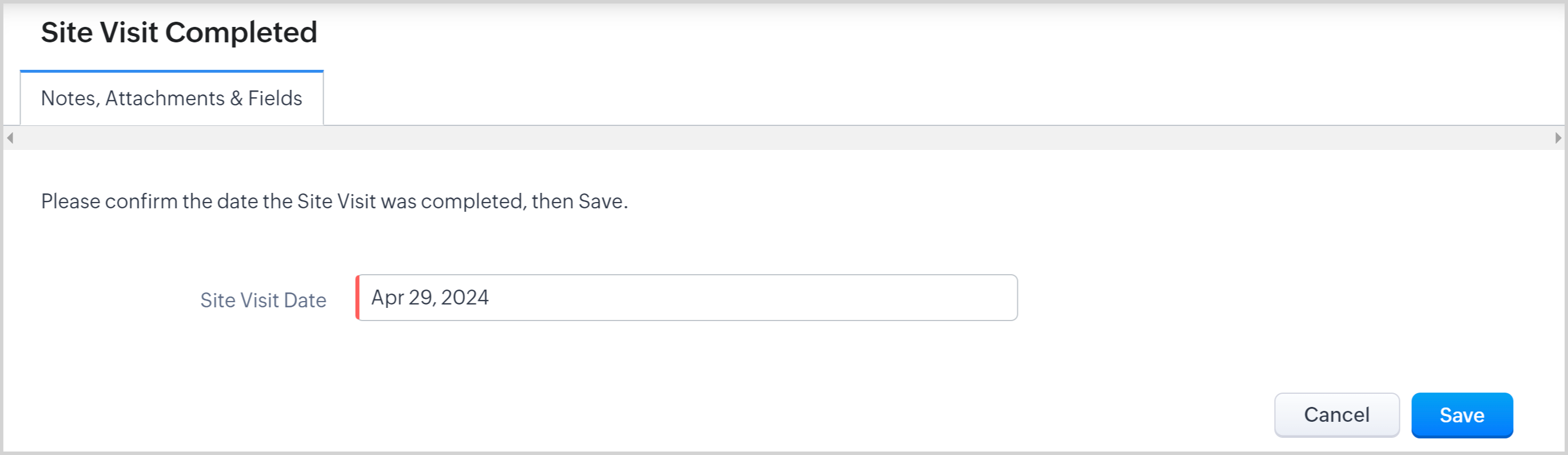Click the blue highlight atop the active tab
The width and height of the screenshot is (1568, 455).
click(171, 72)
